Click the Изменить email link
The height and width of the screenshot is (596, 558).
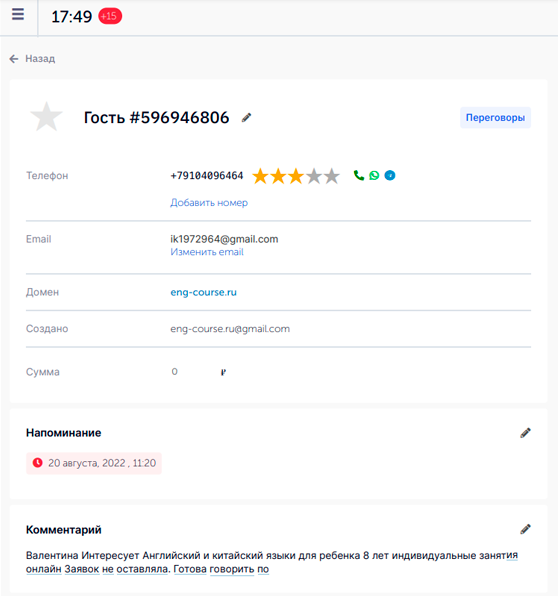click(x=207, y=252)
